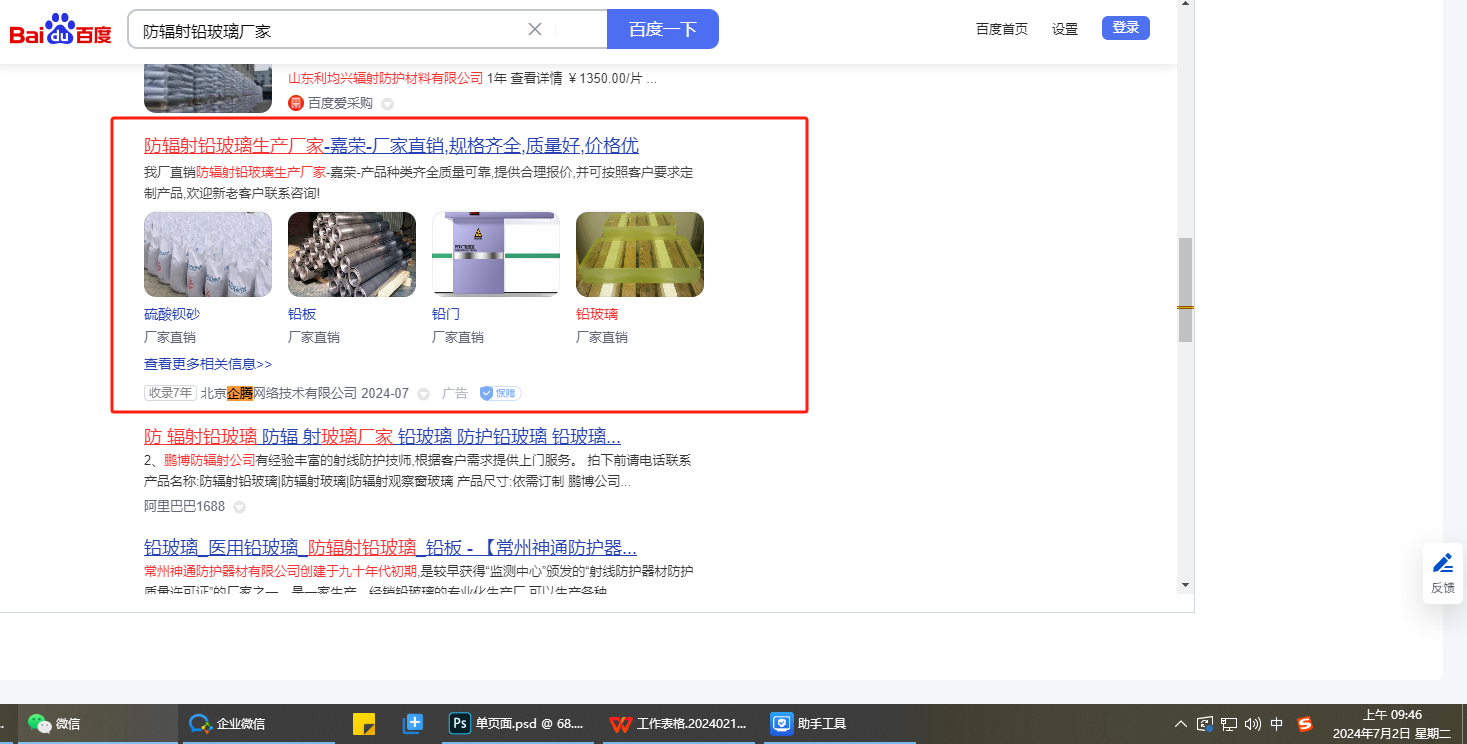The height and width of the screenshot is (744, 1467).
Task: Clear the search box with the X icon
Action: pyautogui.click(x=535, y=29)
